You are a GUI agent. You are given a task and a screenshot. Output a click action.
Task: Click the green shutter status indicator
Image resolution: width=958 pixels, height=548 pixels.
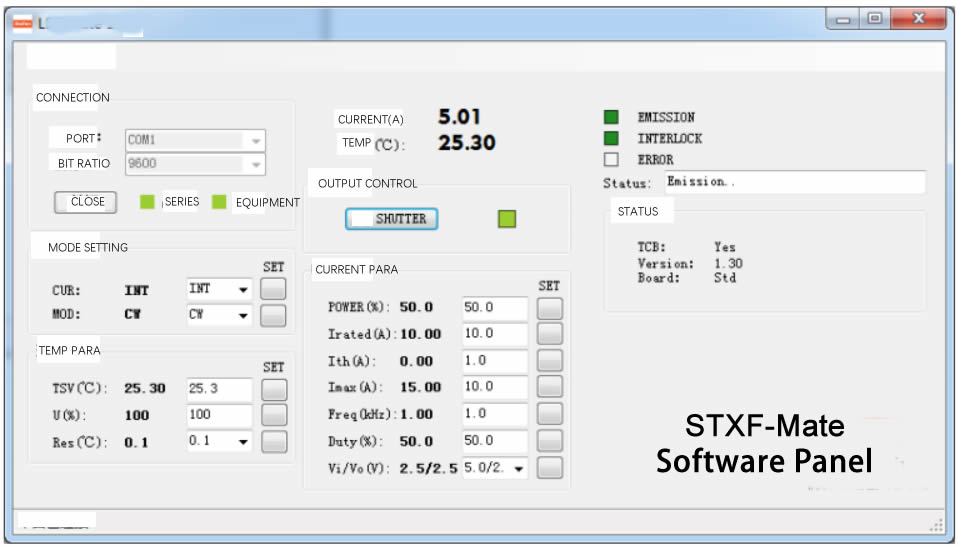point(507,219)
